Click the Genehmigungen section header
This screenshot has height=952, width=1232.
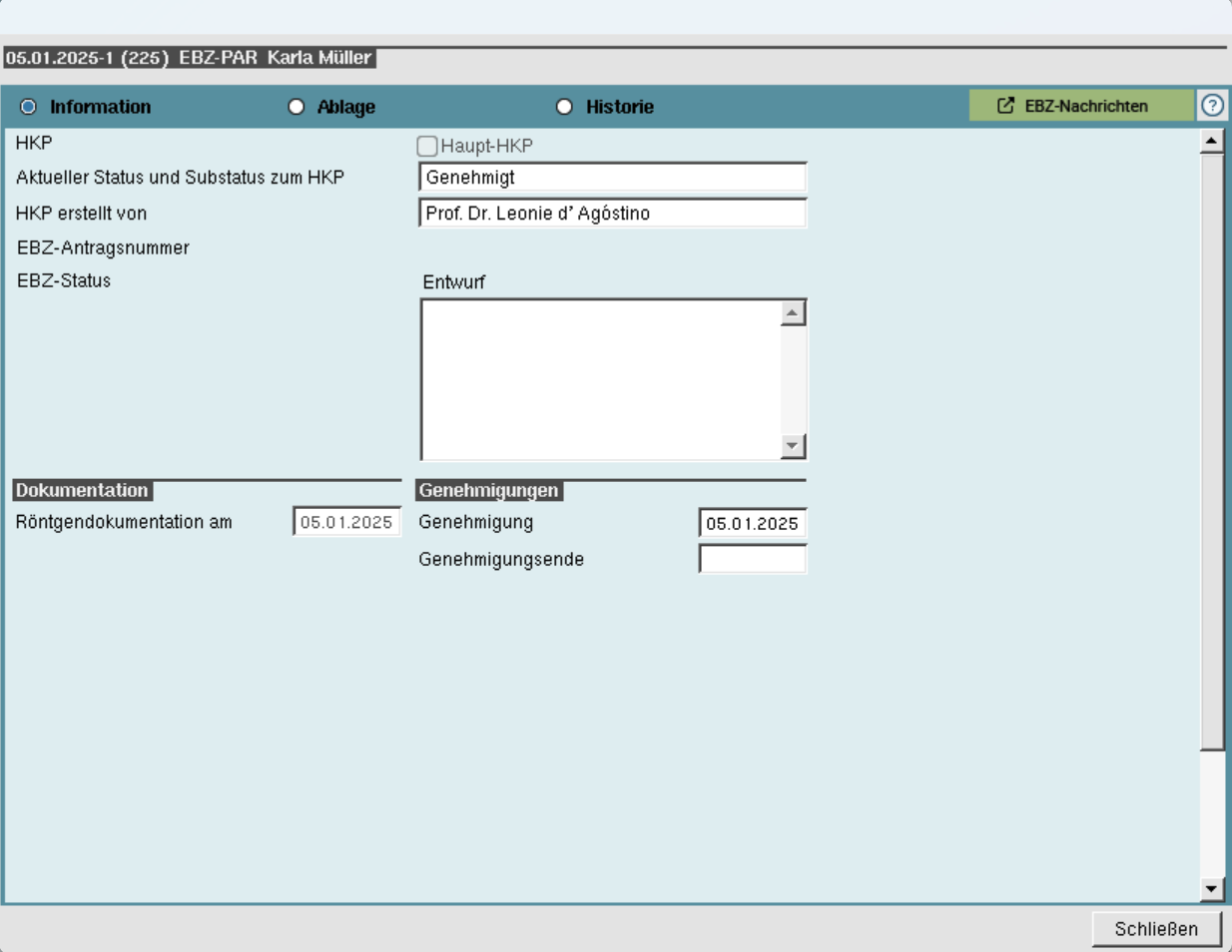488,490
